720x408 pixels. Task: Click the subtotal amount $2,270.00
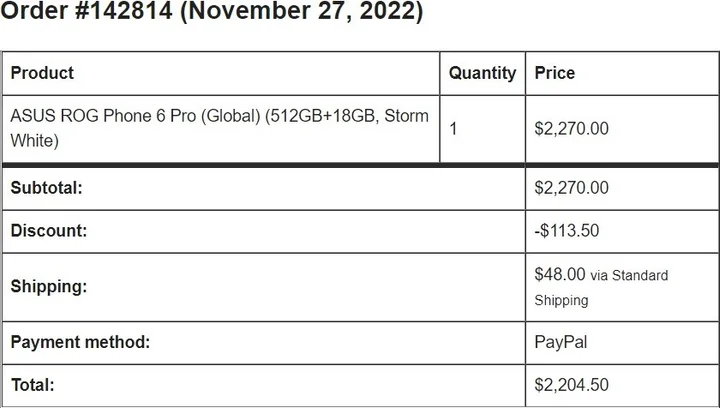point(572,187)
